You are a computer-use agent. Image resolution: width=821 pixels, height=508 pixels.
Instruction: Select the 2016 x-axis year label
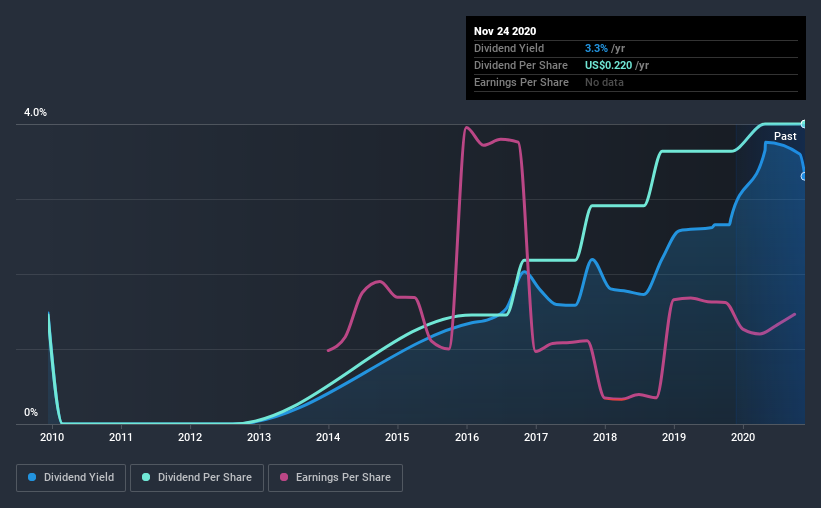pyautogui.click(x=467, y=437)
